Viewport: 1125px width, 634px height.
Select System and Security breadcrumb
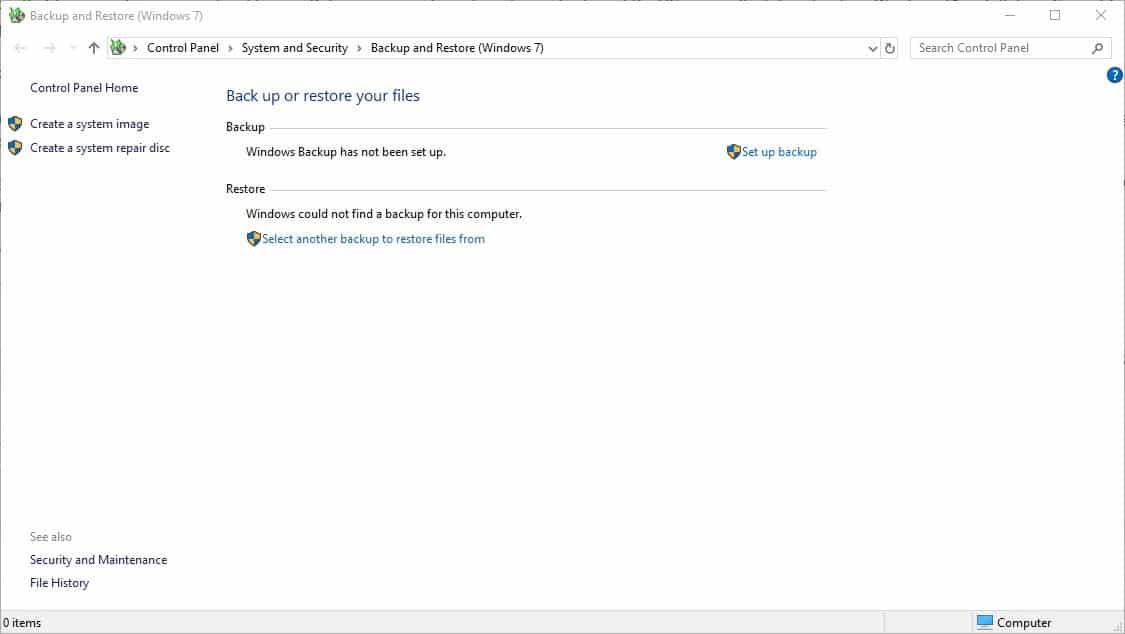pos(295,48)
